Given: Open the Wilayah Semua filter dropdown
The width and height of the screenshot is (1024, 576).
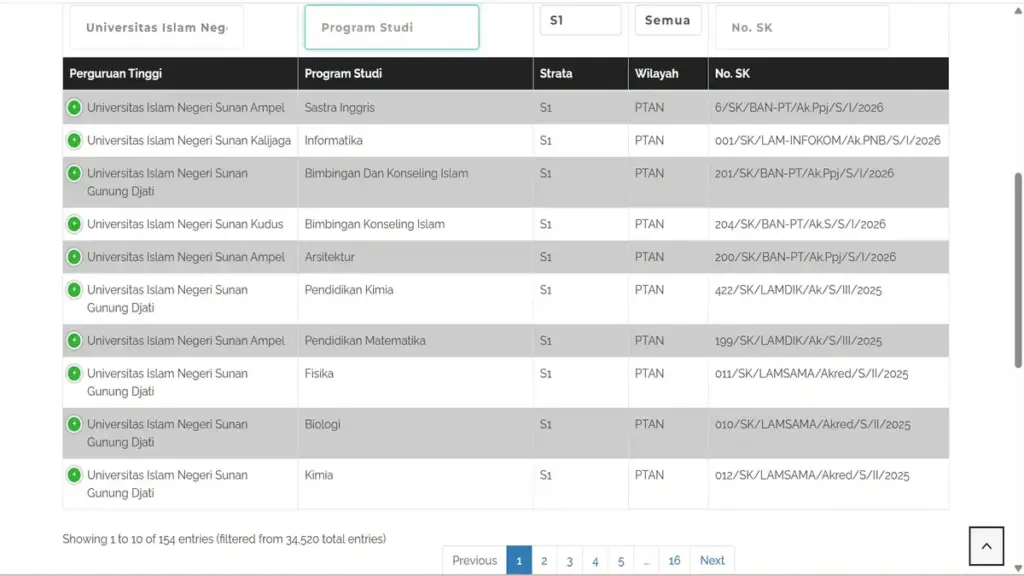Looking at the screenshot, I should pyautogui.click(x=667, y=21).
